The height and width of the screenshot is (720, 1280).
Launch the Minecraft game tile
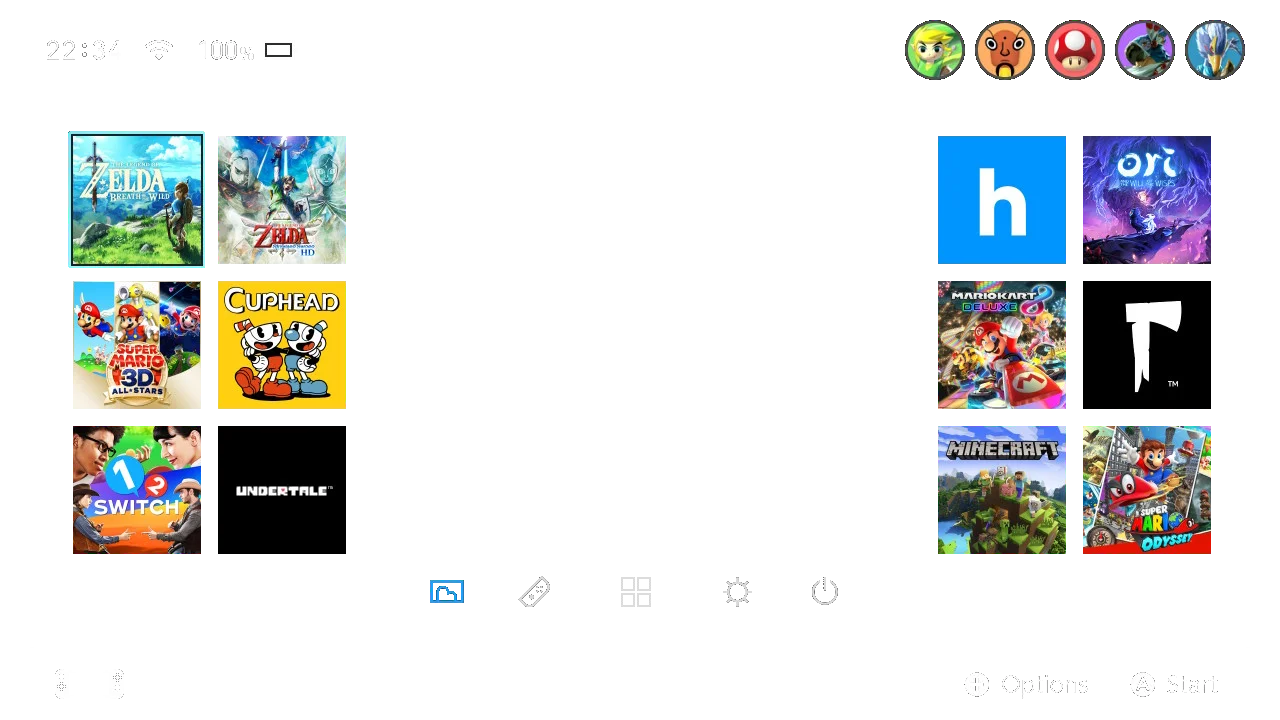[1002, 490]
